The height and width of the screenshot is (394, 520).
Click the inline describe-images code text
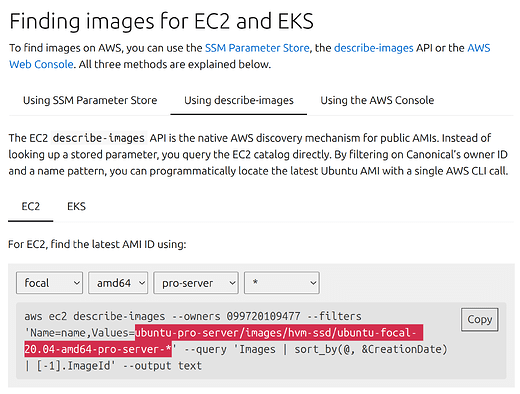[x=99, y=138]
